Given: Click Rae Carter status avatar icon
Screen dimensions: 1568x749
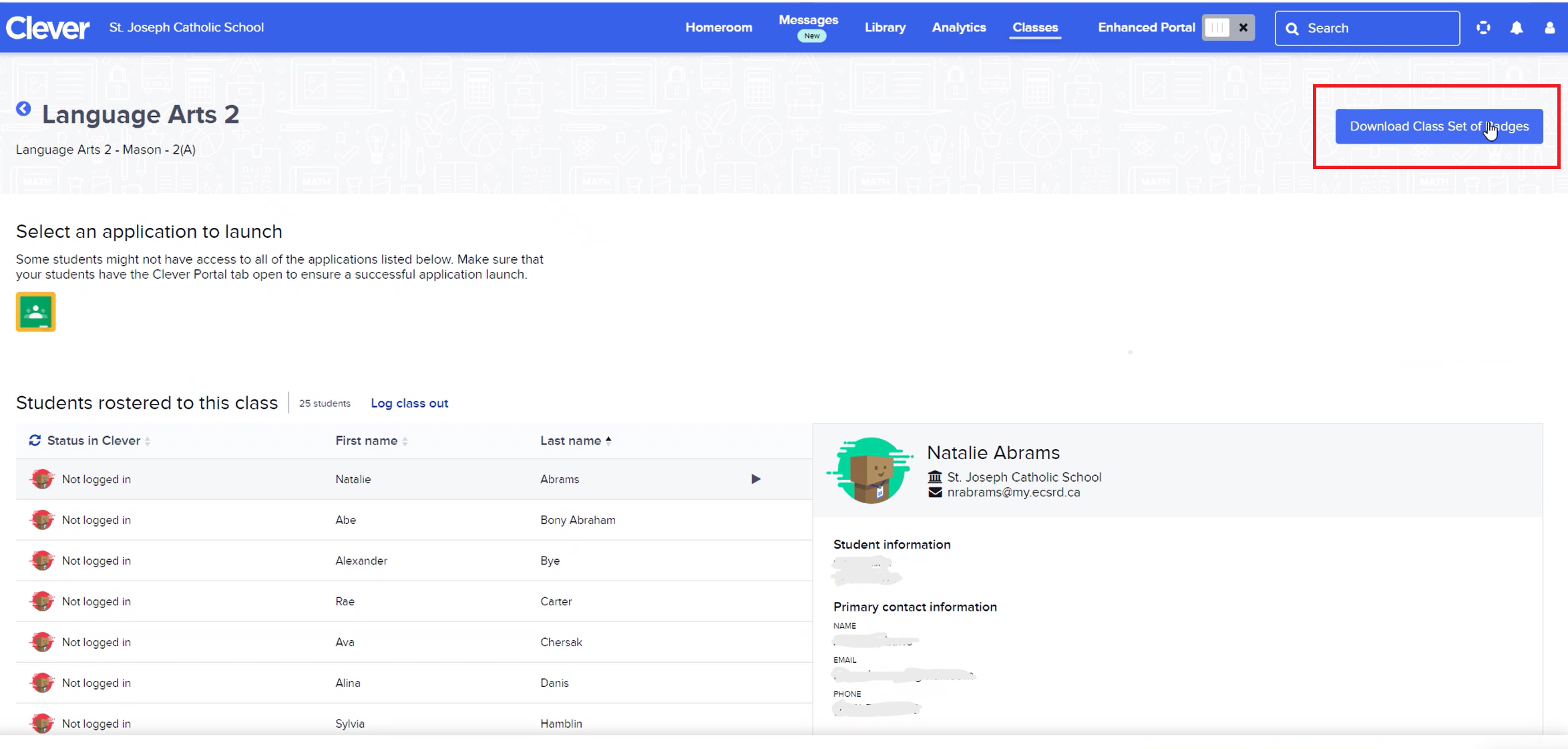Looking at the screenshot, I should (42, 601).
